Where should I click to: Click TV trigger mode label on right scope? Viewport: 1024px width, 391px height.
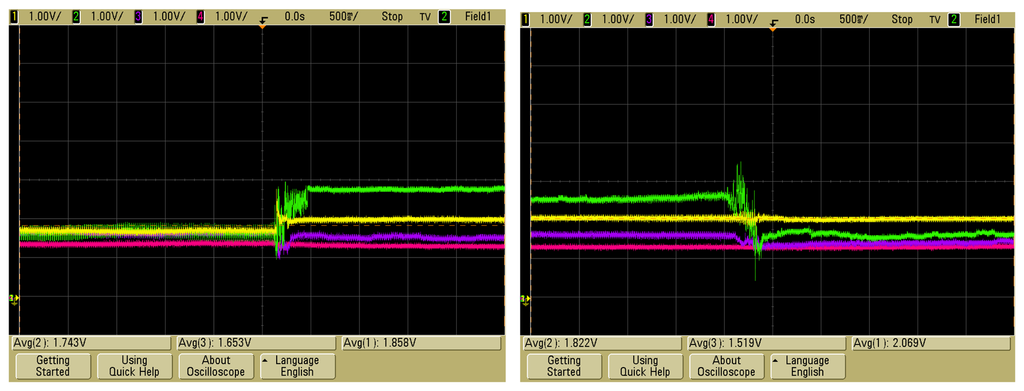click(936, 20)
